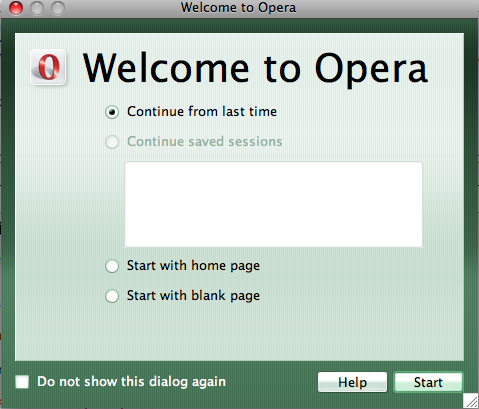Click the large Welcome to Opera heading

(x=255, y=69)
